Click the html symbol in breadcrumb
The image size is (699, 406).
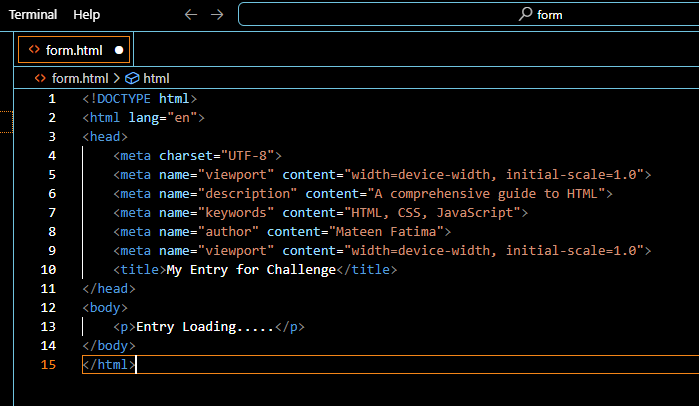point(156,78)
